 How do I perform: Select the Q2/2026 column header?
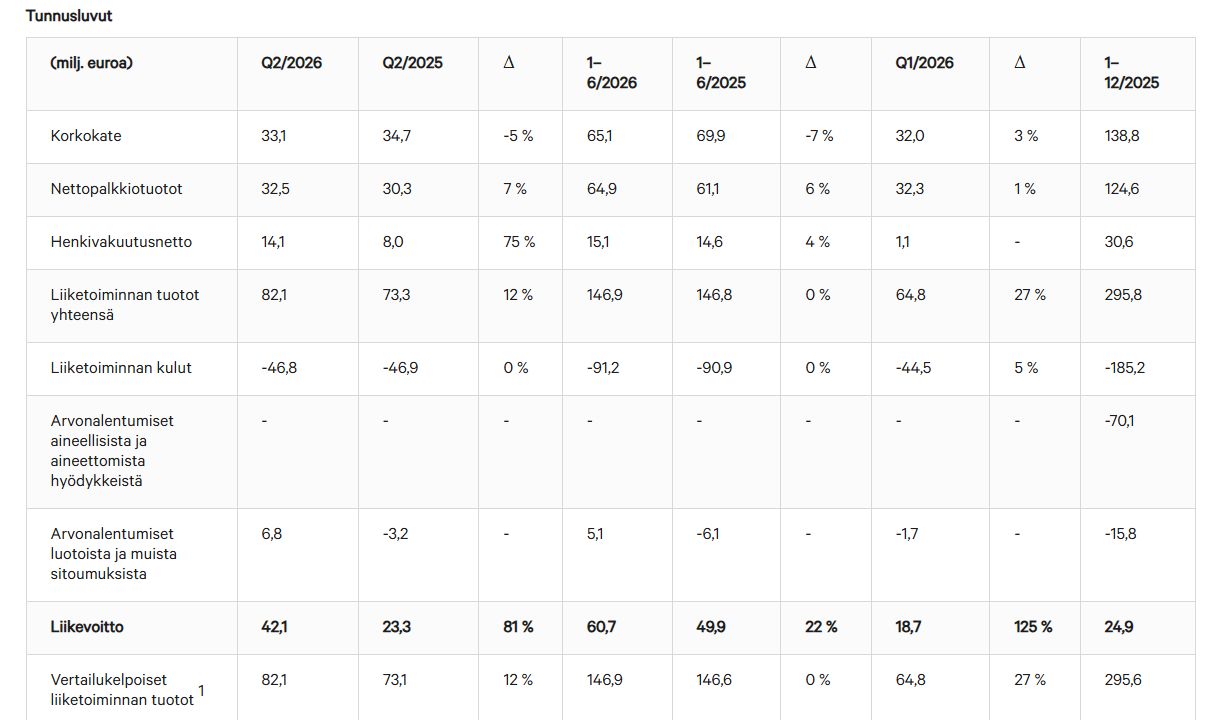(292, 62)
